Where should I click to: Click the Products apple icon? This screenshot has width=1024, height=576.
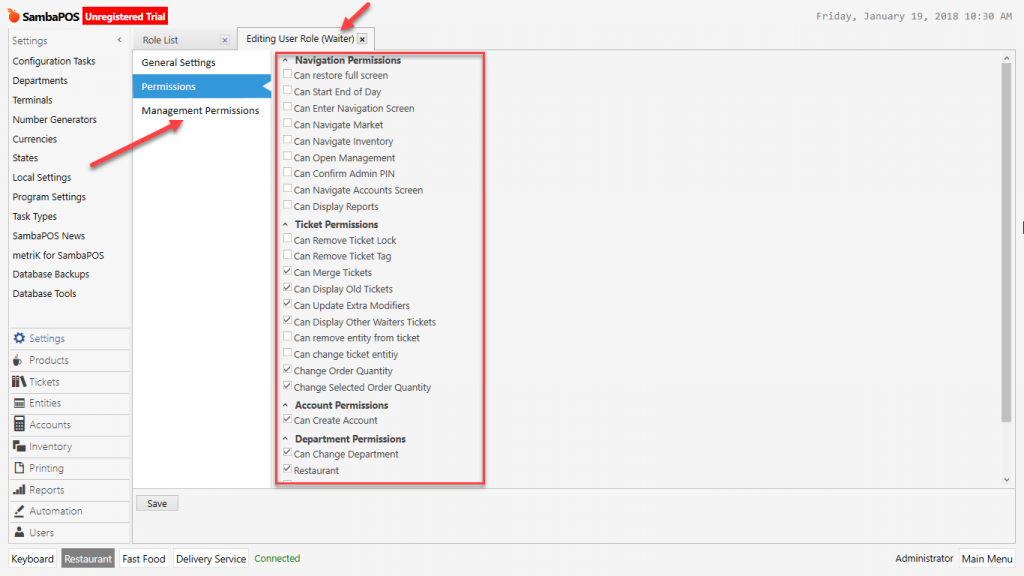[x=18, y=360]
